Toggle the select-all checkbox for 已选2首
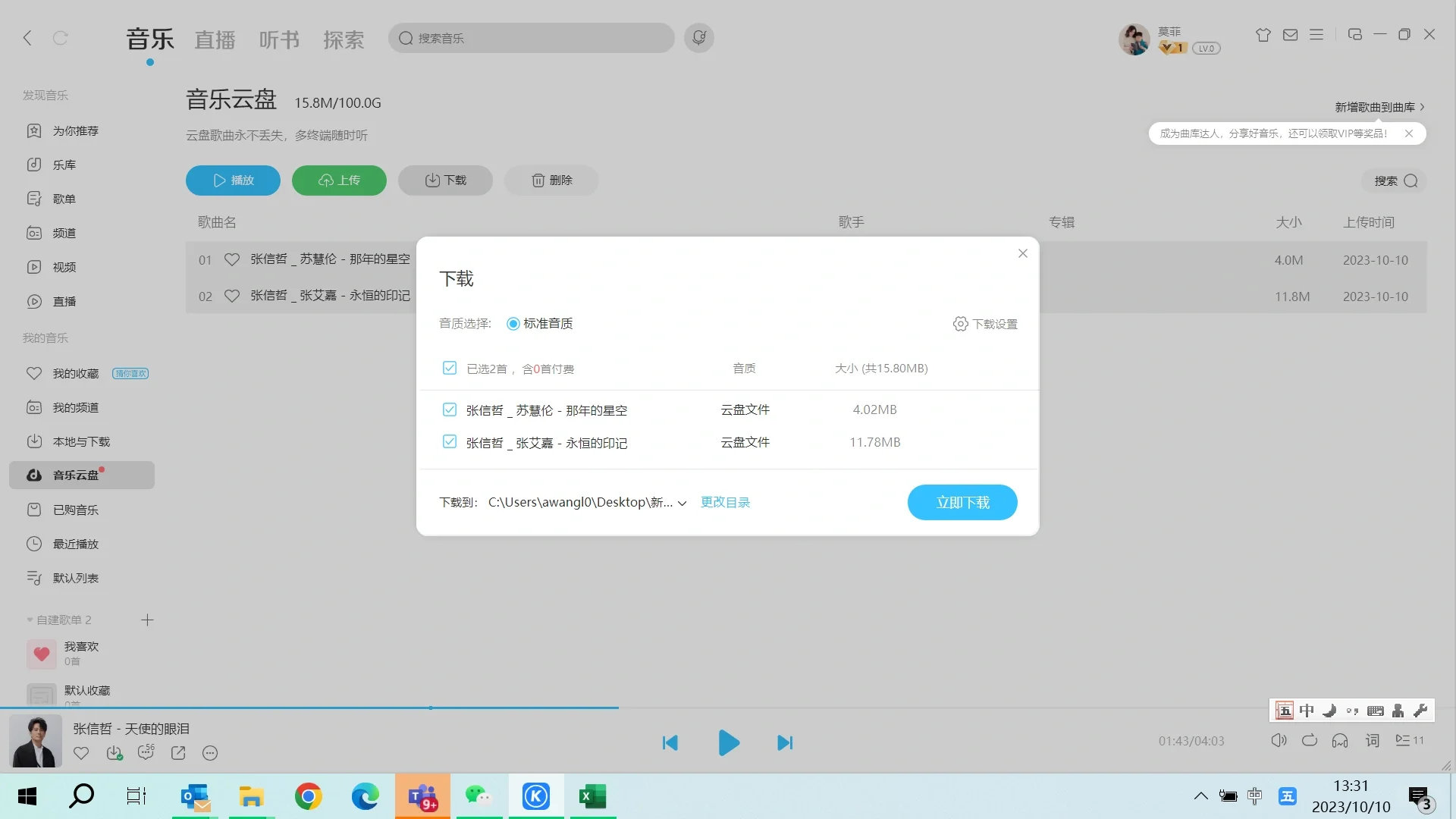The image size is (1456, 819). click(449, 368)
